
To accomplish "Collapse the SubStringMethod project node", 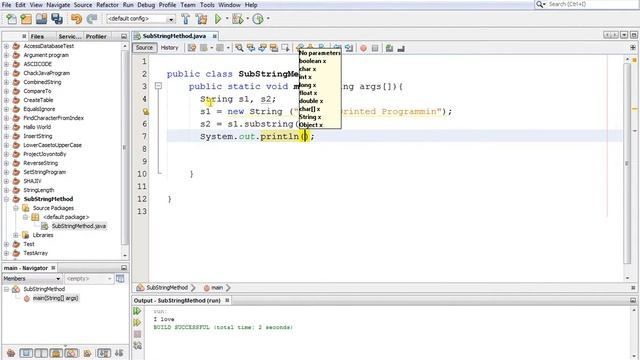I will [x=6, y=199].
